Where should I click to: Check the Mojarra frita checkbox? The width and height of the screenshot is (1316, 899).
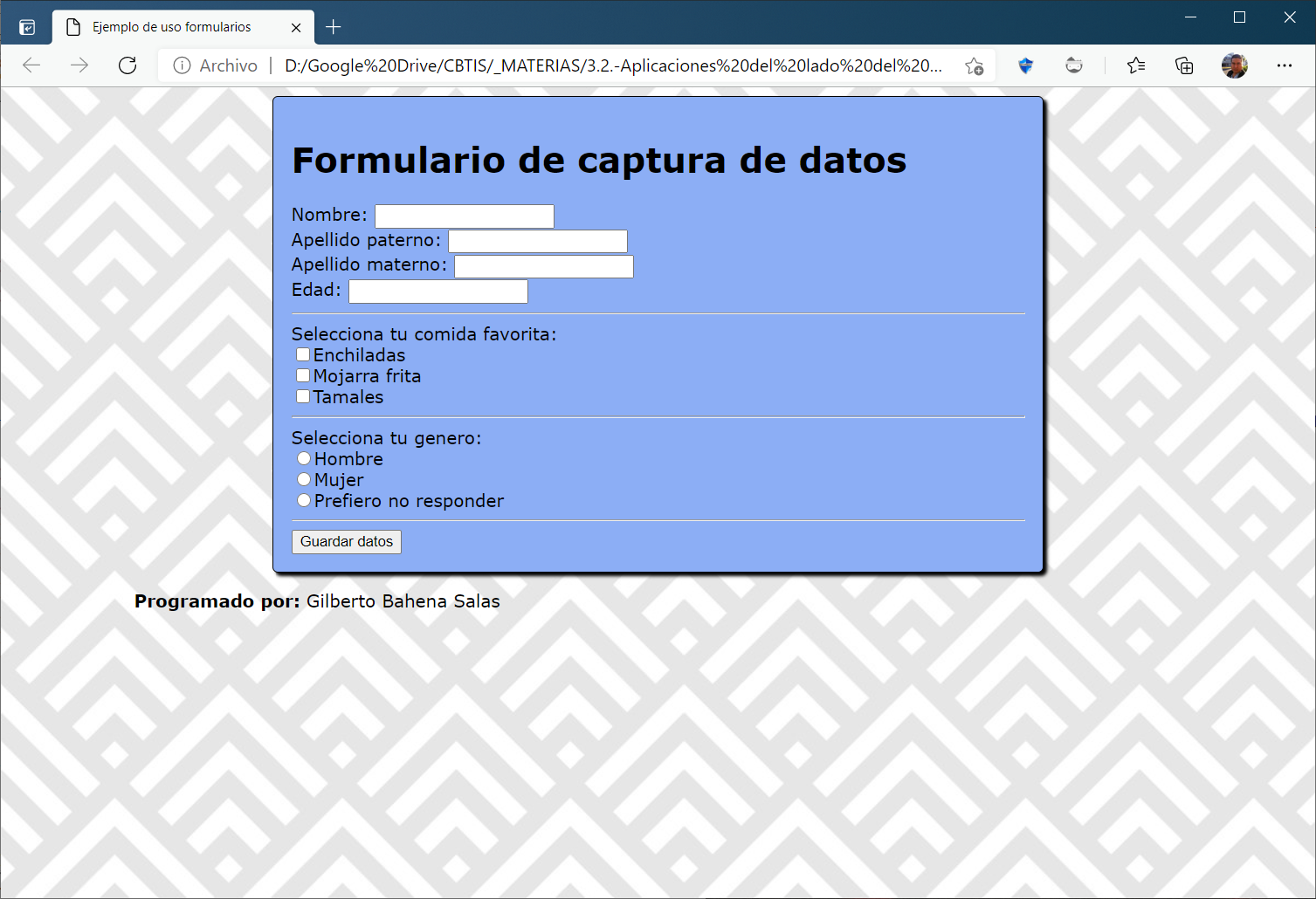303,374
